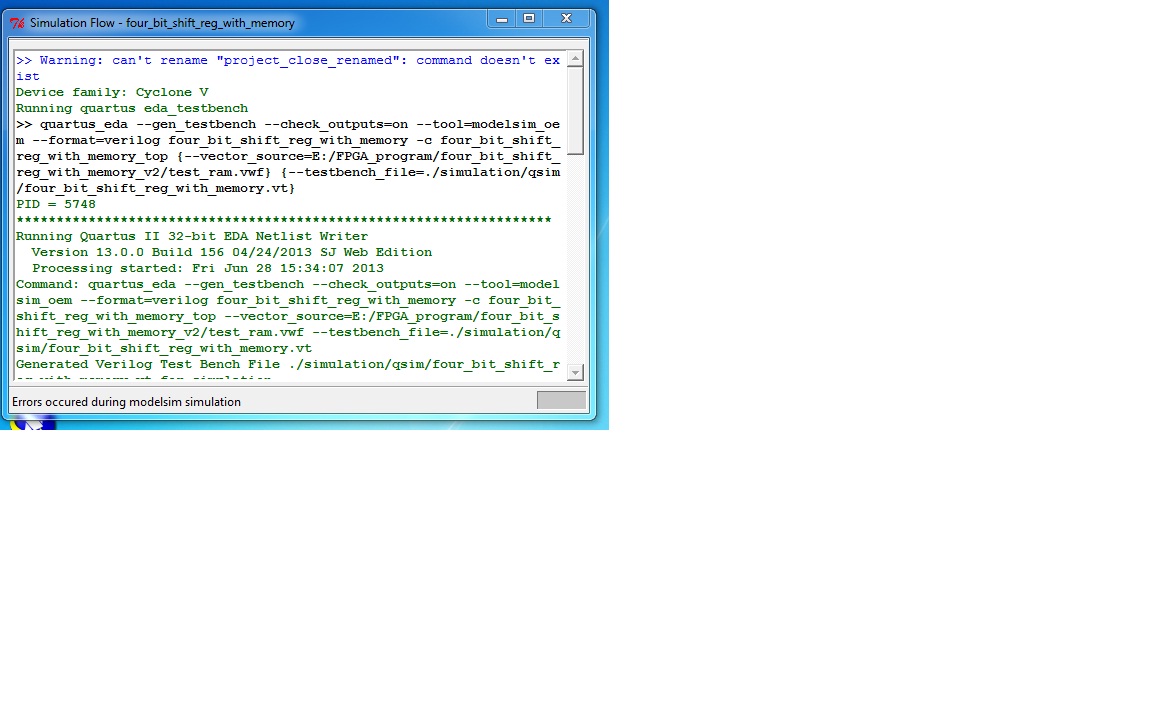Click the 'Command: quartus_eda --gen_testbench' line
This screenshot has height=720, width=1152.
coord(288,317)
